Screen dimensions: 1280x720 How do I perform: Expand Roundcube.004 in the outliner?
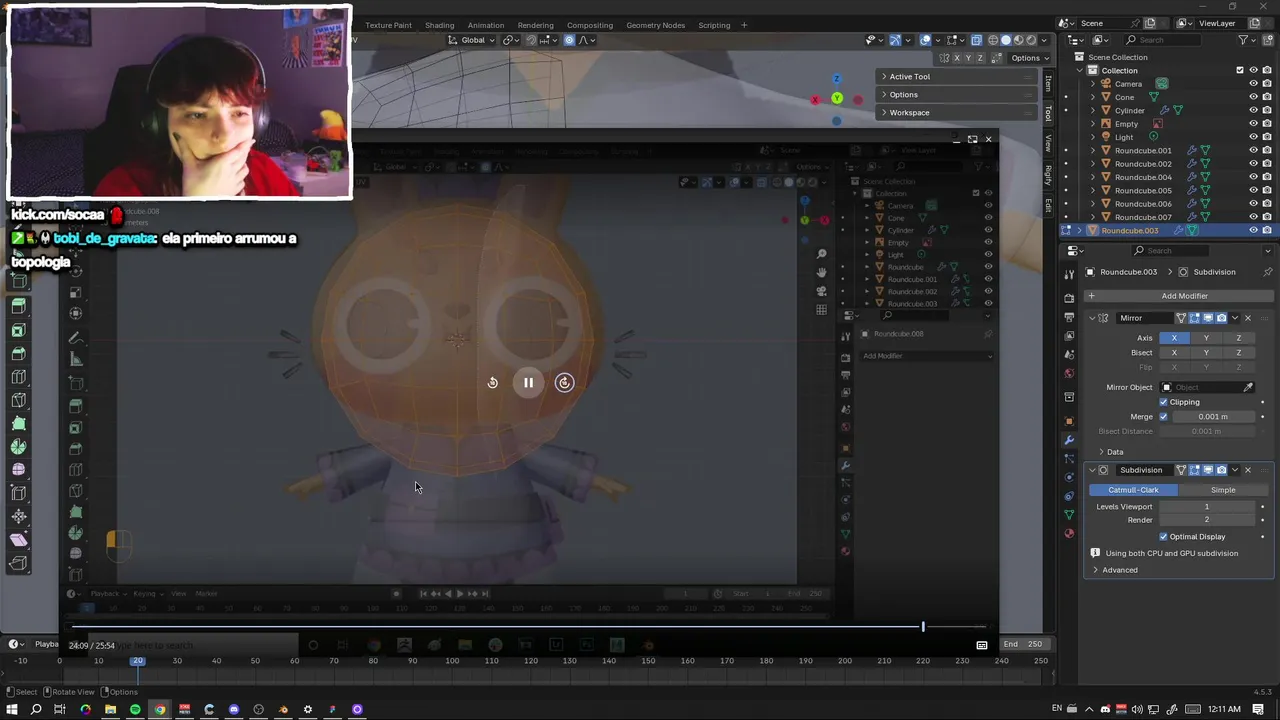[x=1093, y=177]
